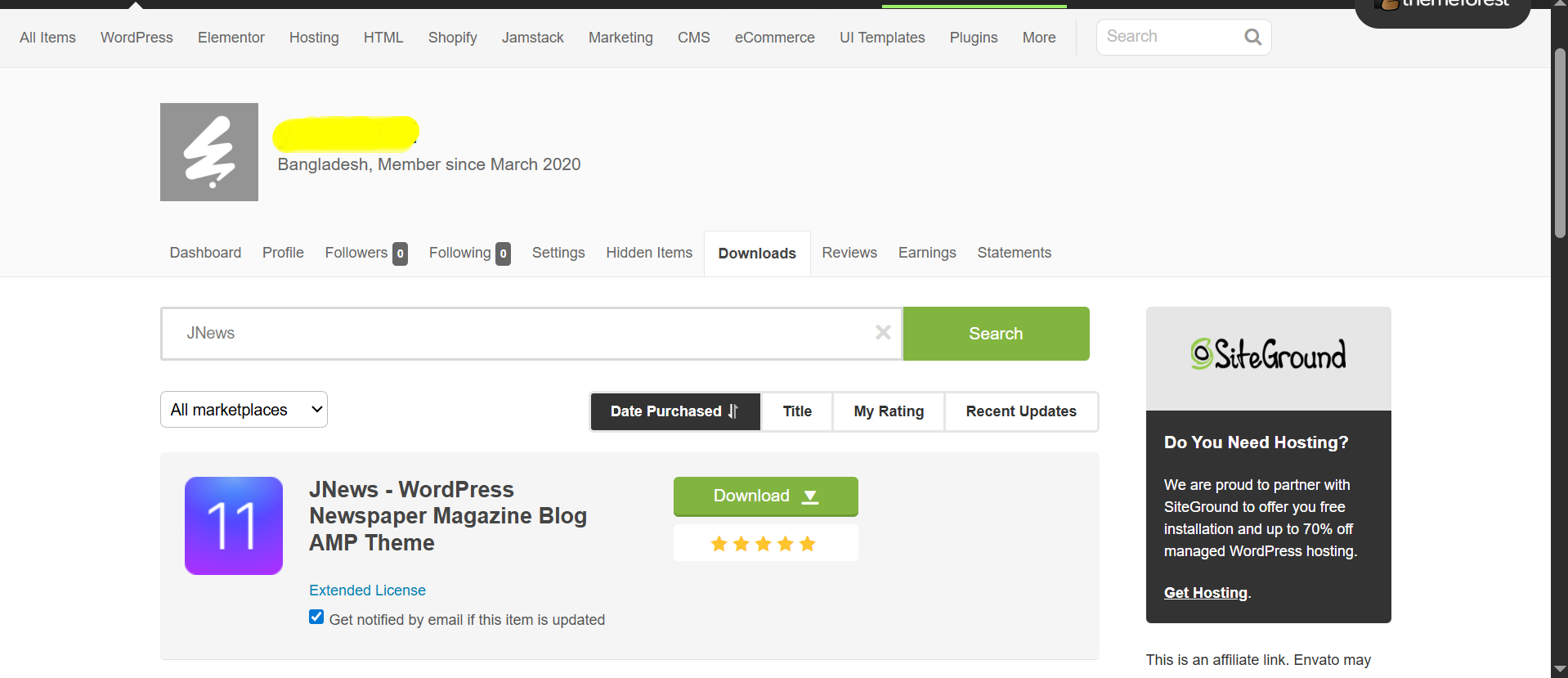This screenshot has width=1568, height=678.
Task: Click the green Download button
Action: click(765, 496)
